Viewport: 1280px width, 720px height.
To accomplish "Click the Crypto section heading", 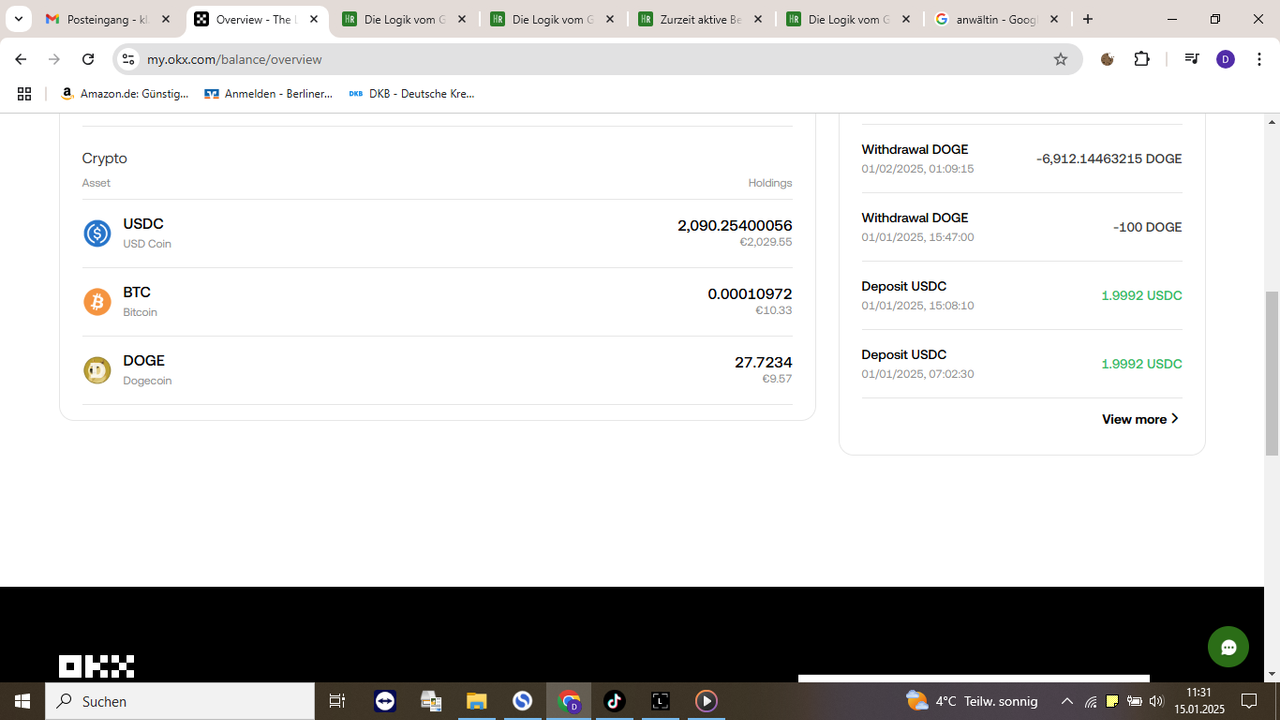I will tap(105, 158).
